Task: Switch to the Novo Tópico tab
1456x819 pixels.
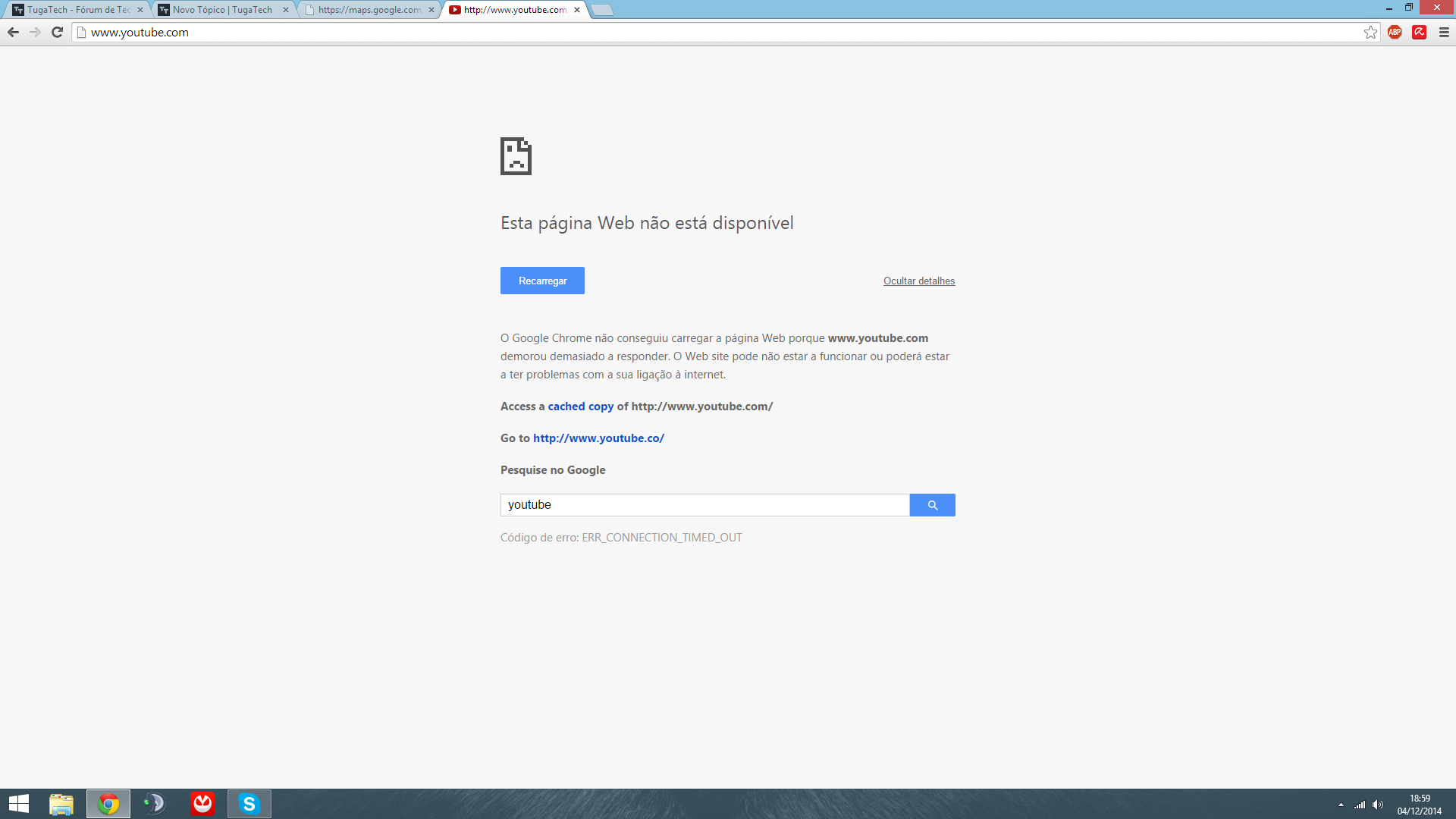Action: point(221,10)
